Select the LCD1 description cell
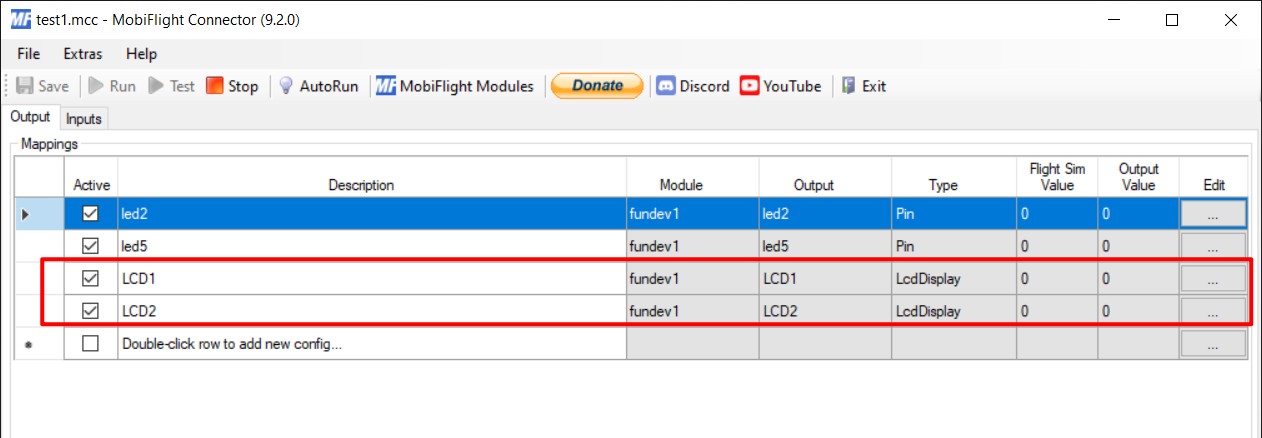The height and width of the screenshot is (438, 1262). point(372,279)
